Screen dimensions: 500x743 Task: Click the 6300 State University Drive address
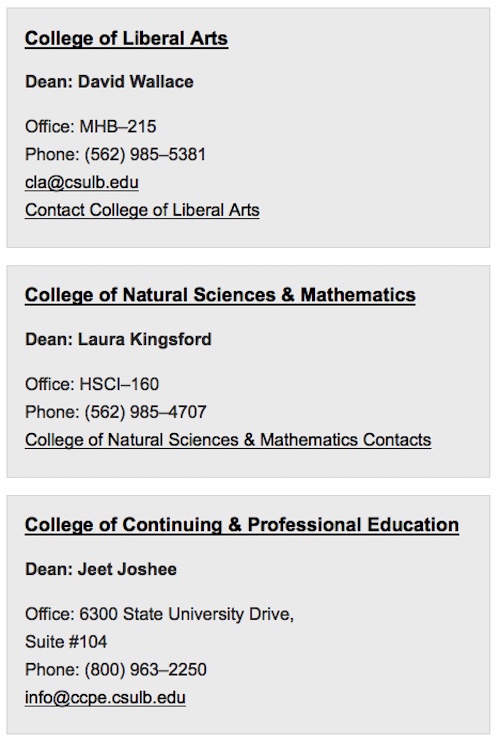click(x=187, y=614)
